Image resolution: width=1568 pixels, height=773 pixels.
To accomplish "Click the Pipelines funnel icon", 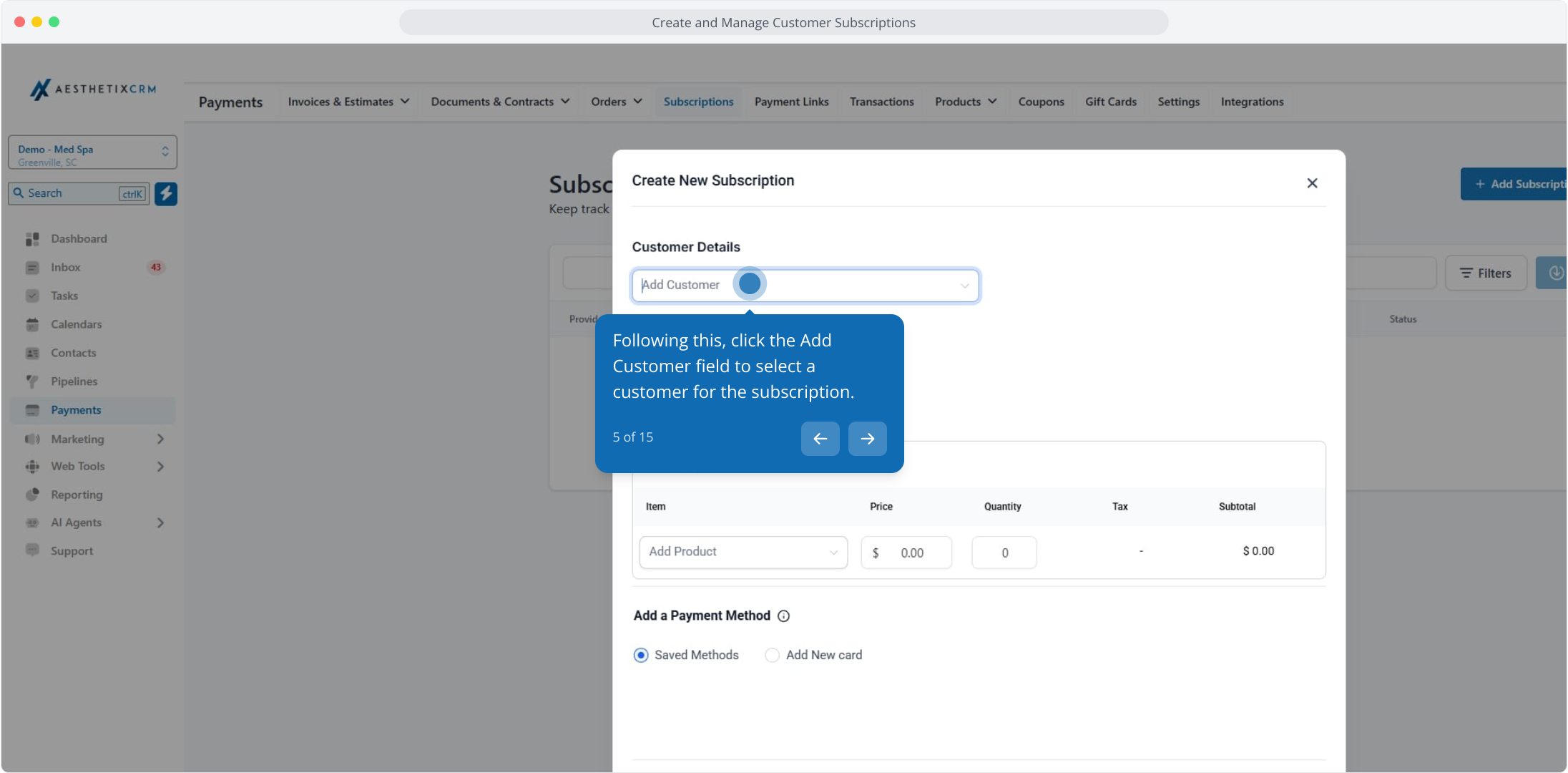I will 32,381.
